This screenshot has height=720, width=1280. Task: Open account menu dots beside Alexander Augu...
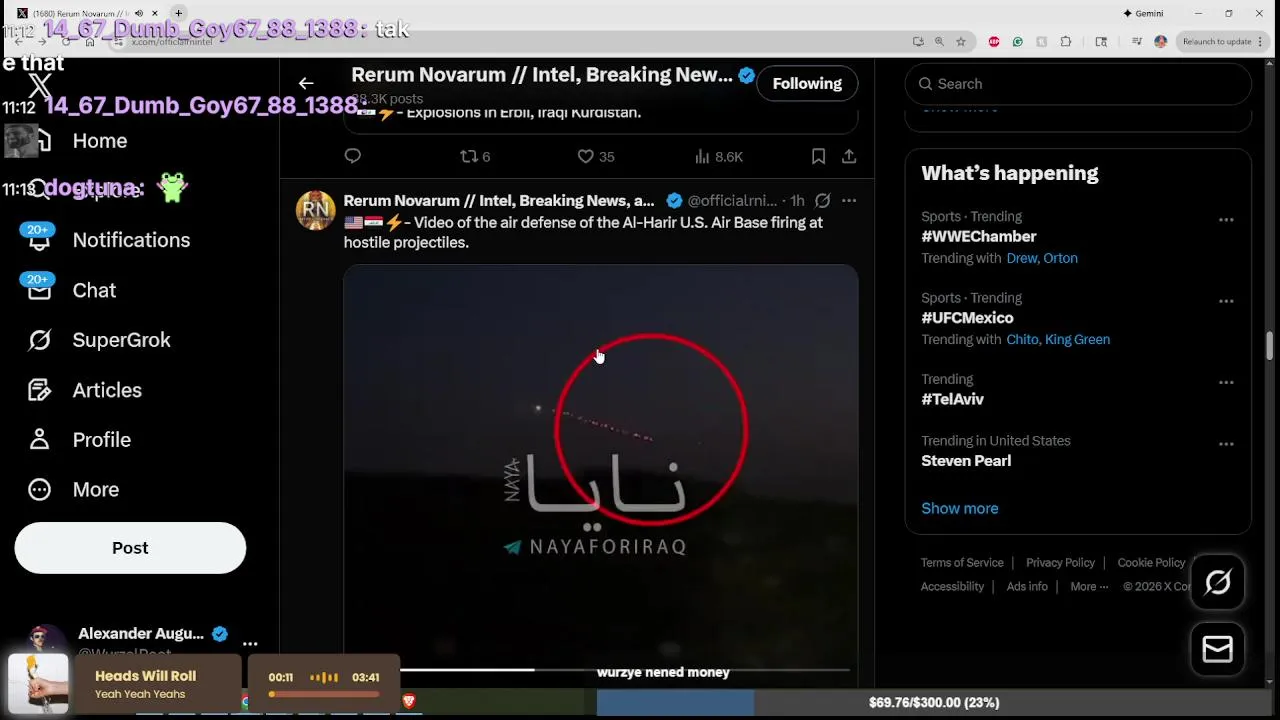250,643
